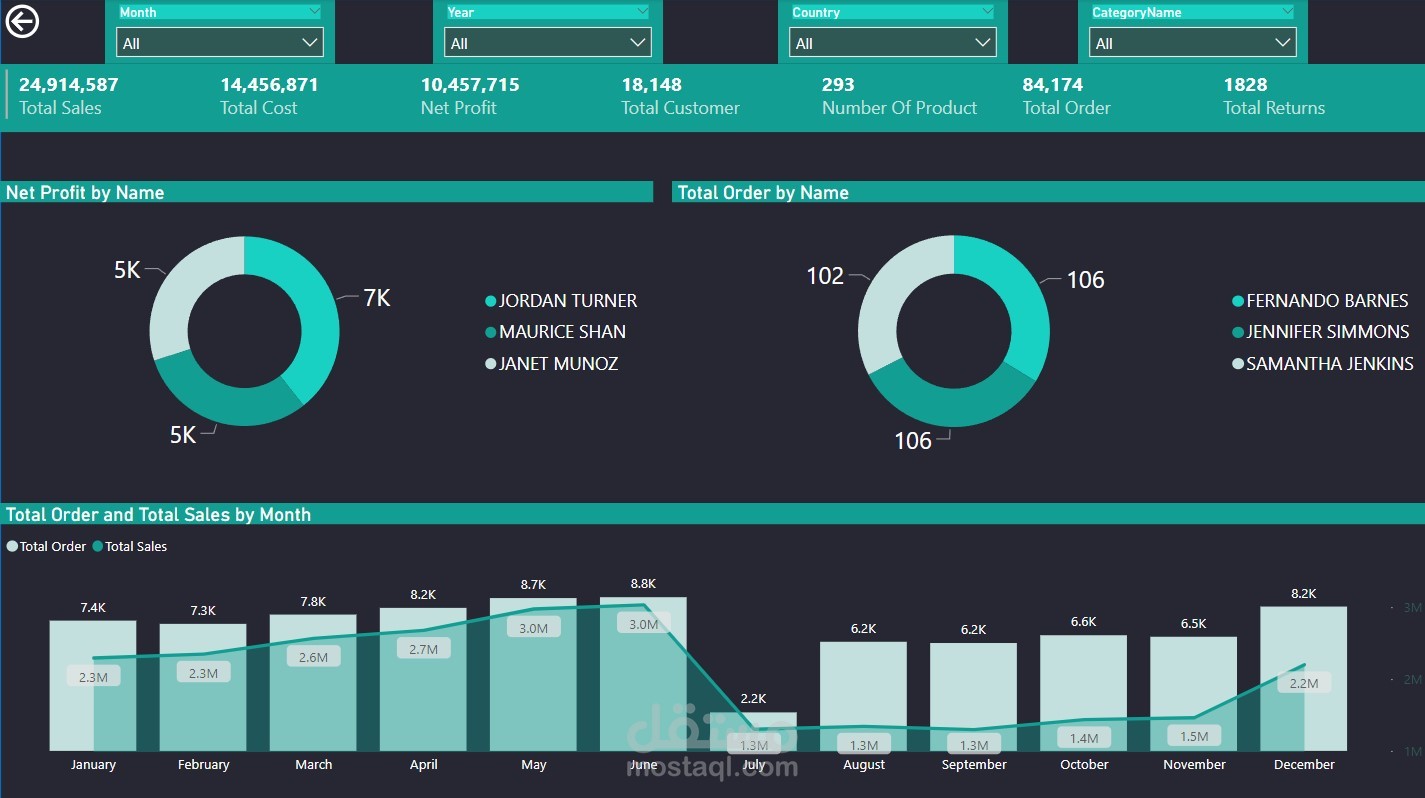This screenshot has width=1425, height=798.
Task: Click the 1.4M sales label on October
Action: point(1083,738)
